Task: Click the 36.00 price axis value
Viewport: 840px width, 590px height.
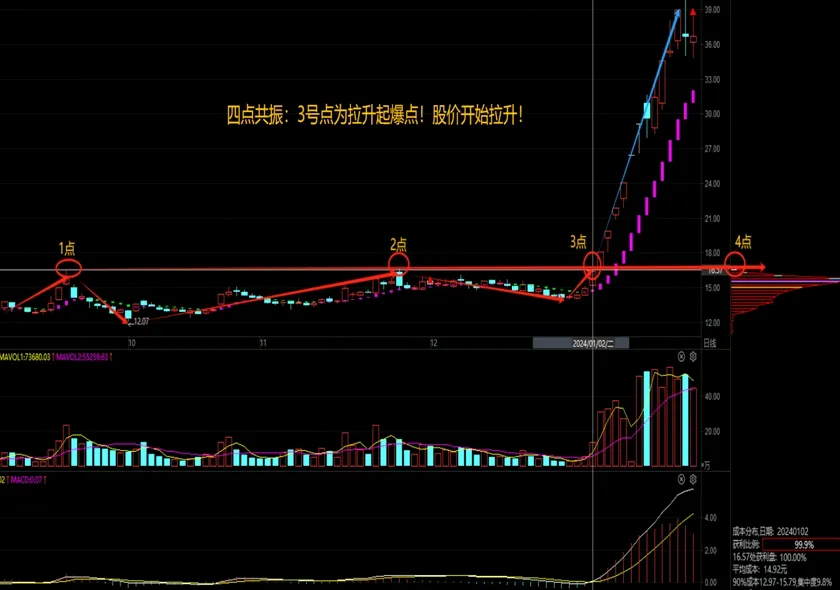Action: 712,44
